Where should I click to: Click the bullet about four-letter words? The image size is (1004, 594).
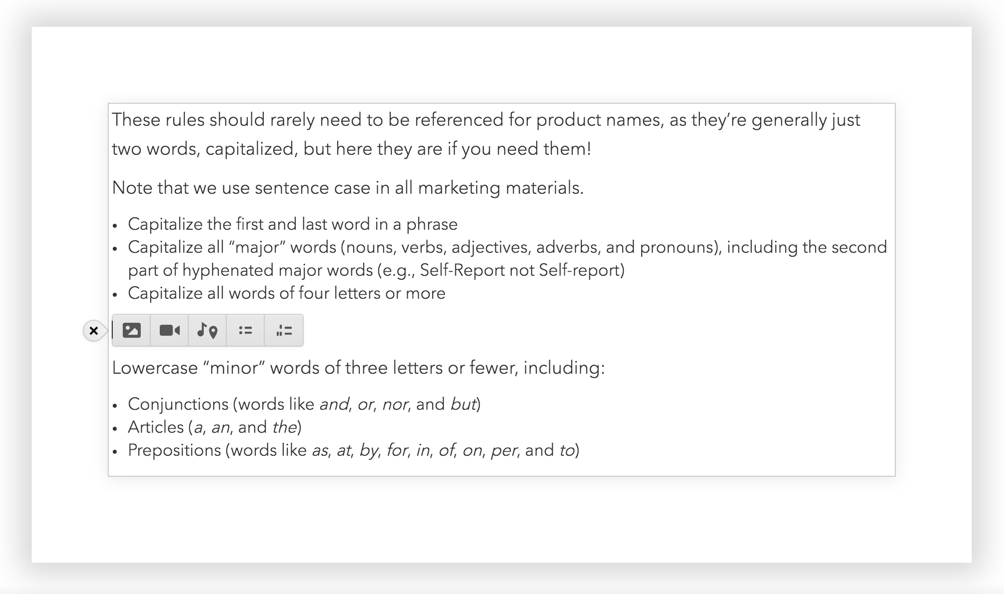284,293
